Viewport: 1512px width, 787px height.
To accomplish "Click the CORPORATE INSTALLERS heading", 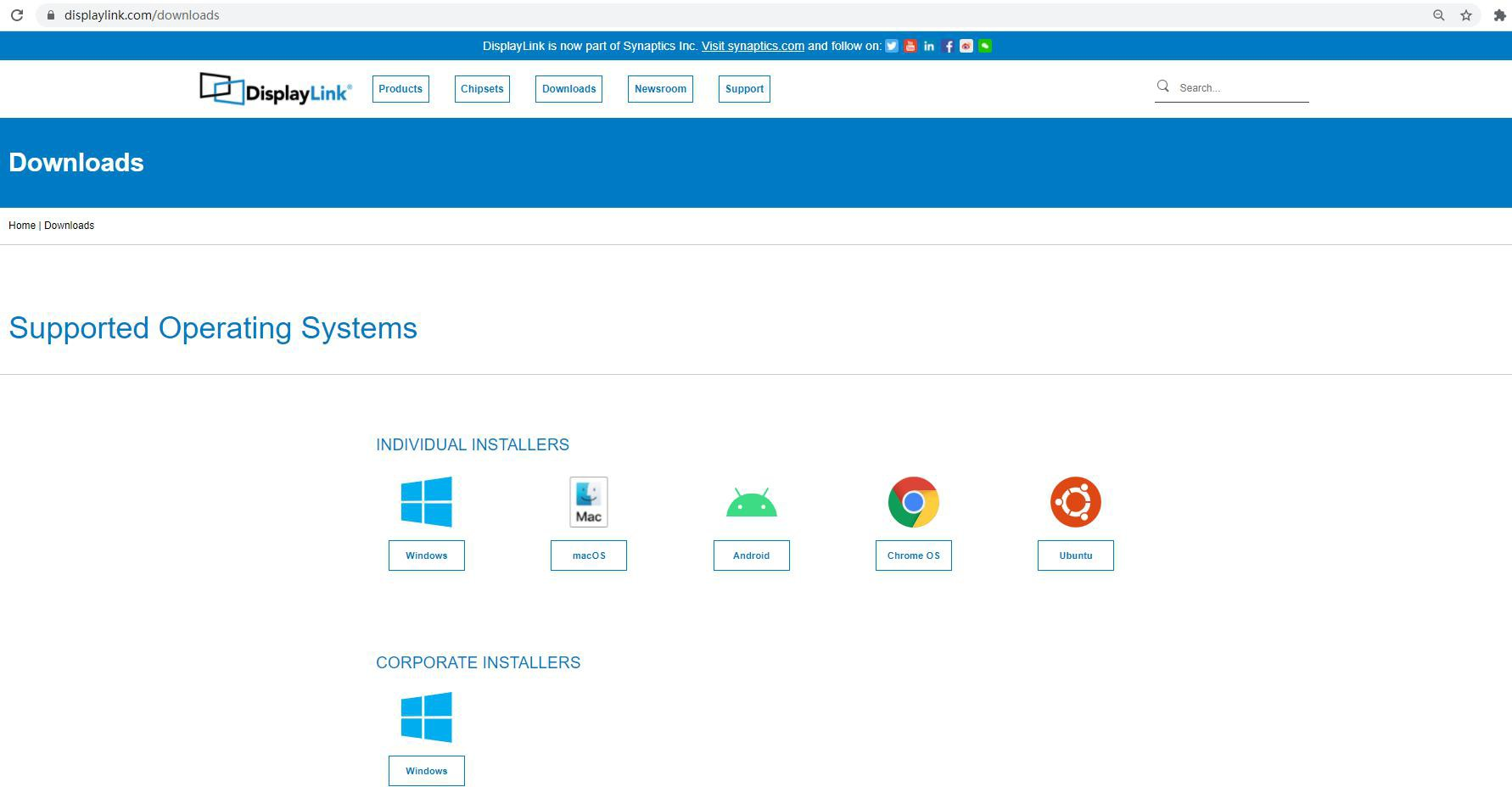I will tap(479, 662).
